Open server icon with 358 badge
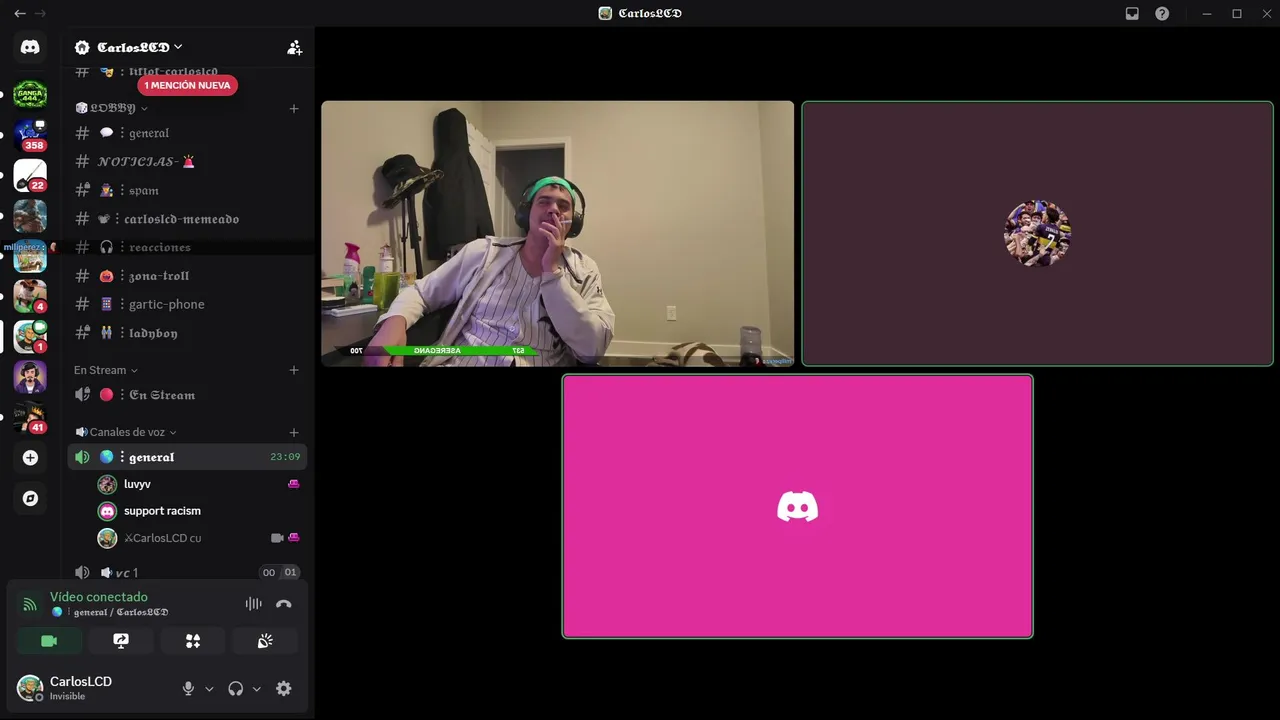The height and width of the screenshot is (720, 1280). [x=30, y=135]
